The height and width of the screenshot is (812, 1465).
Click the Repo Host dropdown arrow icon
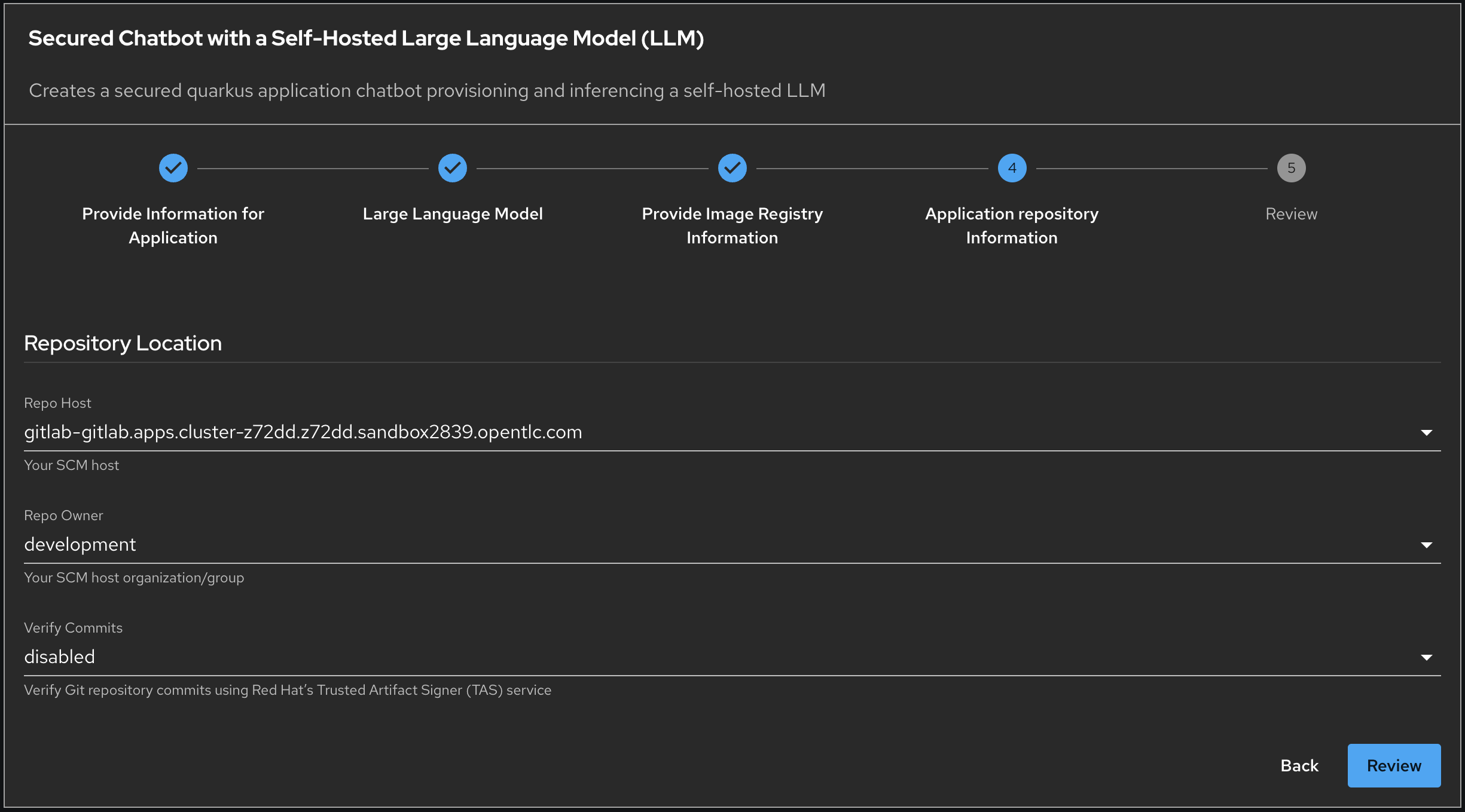tap(1427, 432)
